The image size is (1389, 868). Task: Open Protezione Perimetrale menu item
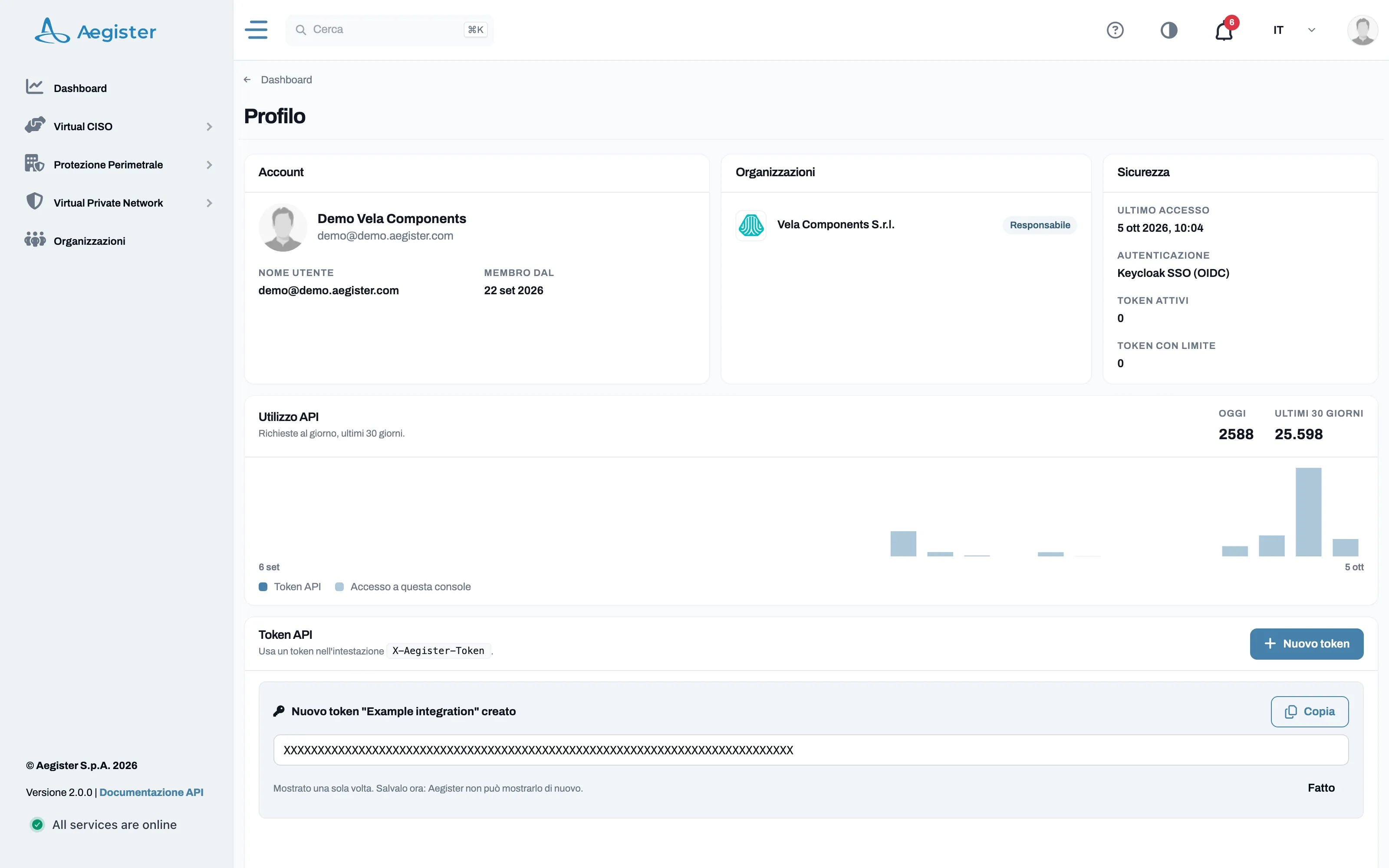click(x=109, y=165)
